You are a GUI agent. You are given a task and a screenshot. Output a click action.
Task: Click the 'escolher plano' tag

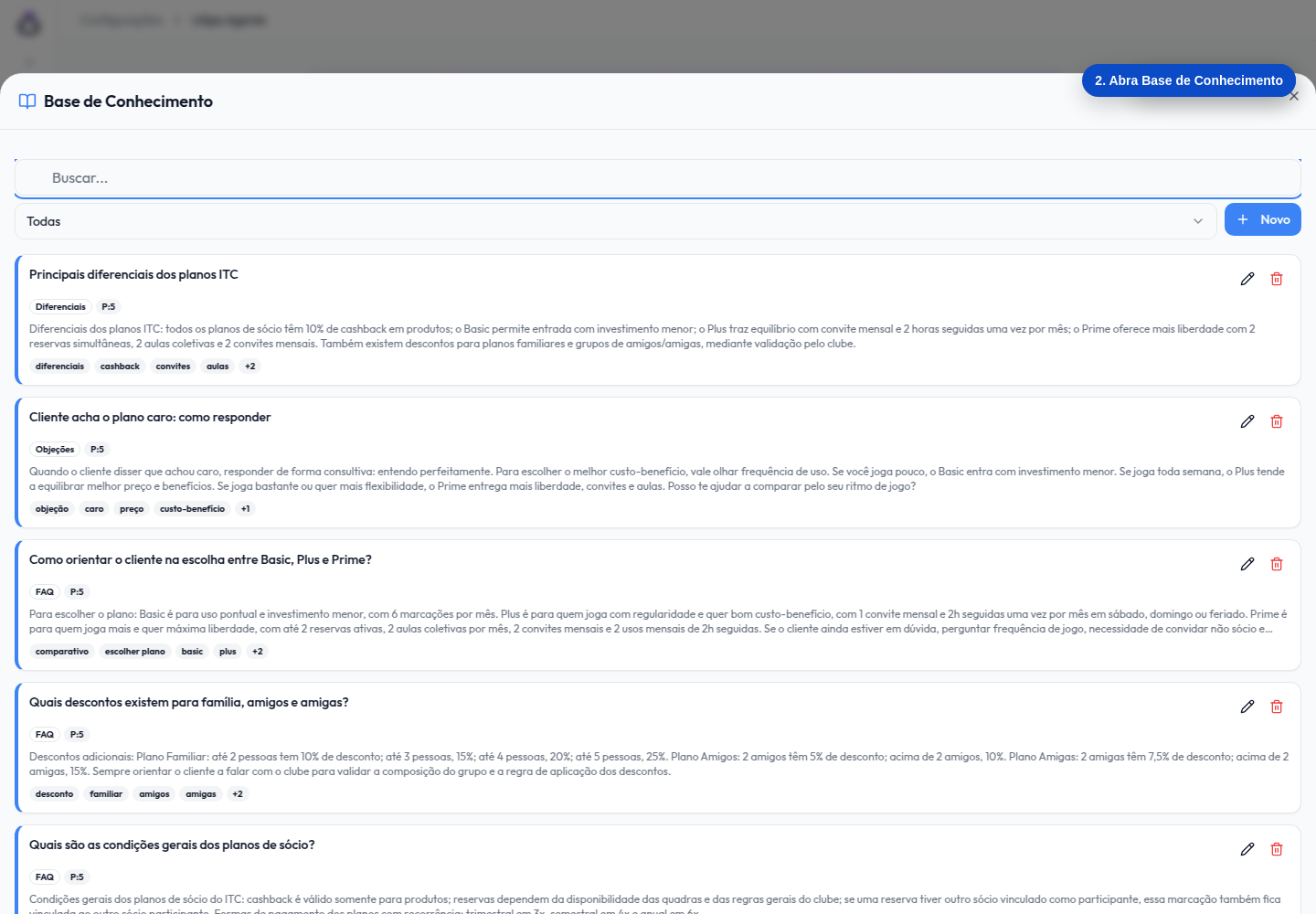coord(135,652)
